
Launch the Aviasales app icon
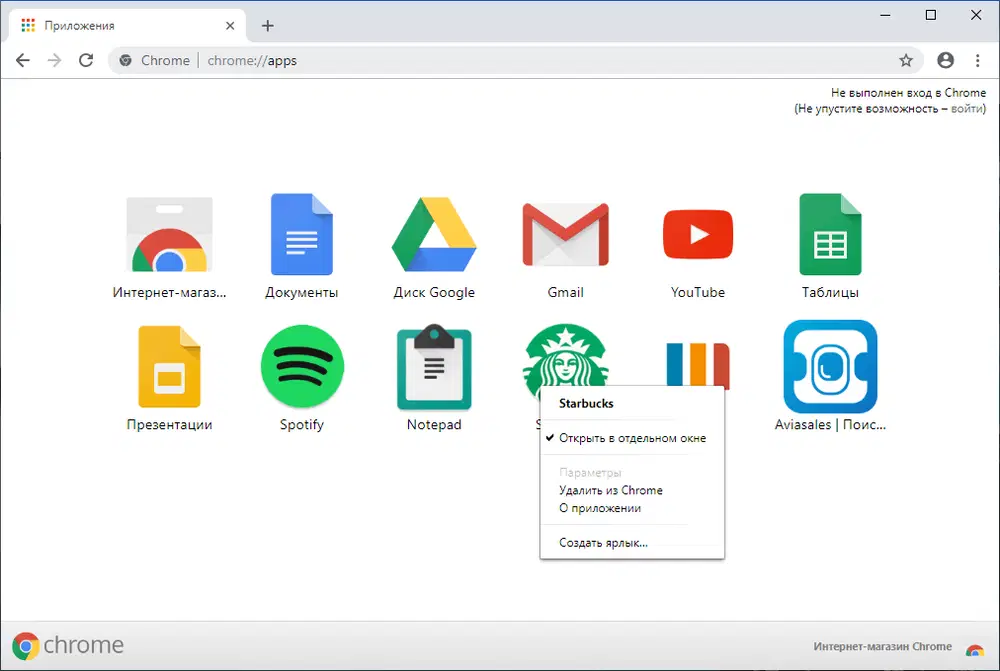tap(830, 367)
